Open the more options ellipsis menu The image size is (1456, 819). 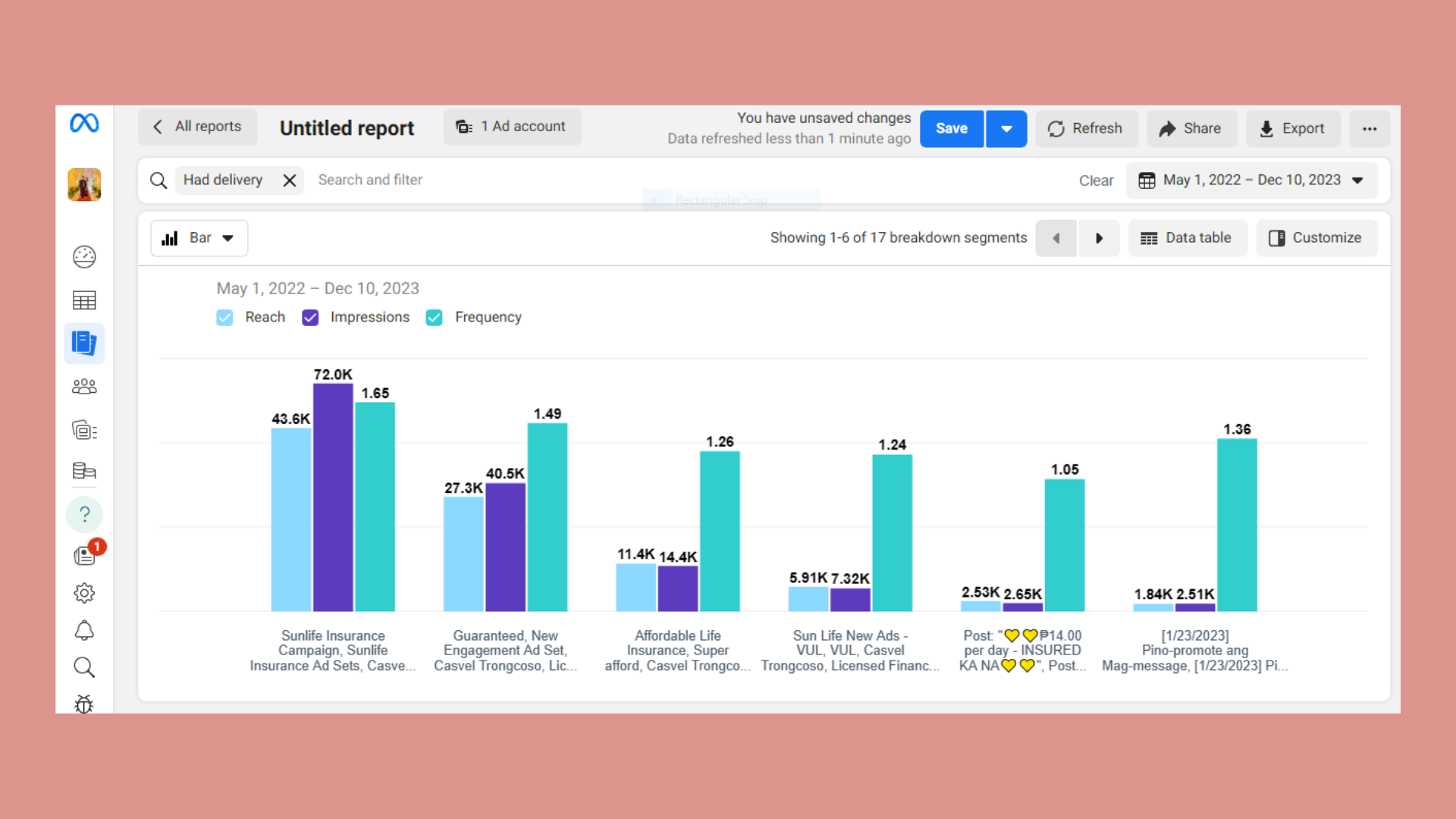pyautogui.click(x=1369, y=129)
